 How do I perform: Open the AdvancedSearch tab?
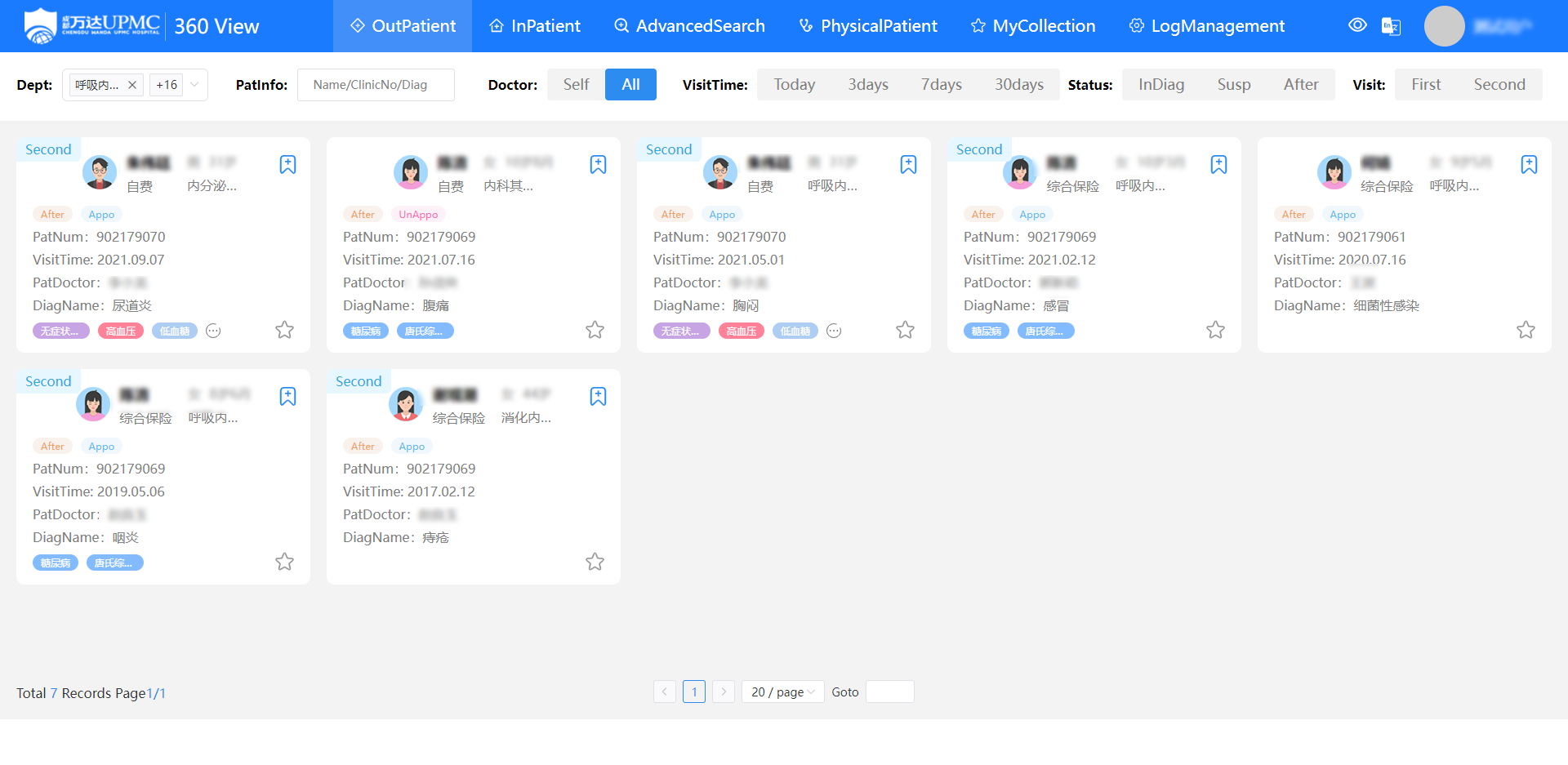pos(689,26)
